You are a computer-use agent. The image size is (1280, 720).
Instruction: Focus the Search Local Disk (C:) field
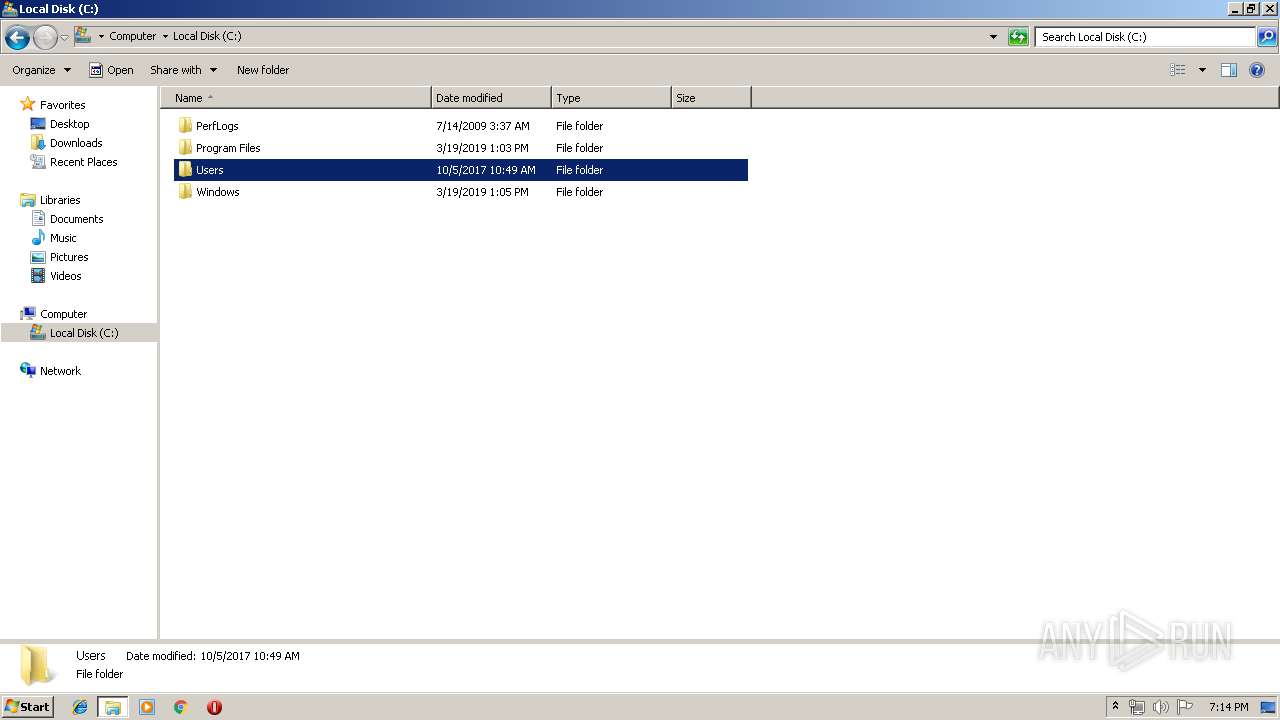[1146, 37]
